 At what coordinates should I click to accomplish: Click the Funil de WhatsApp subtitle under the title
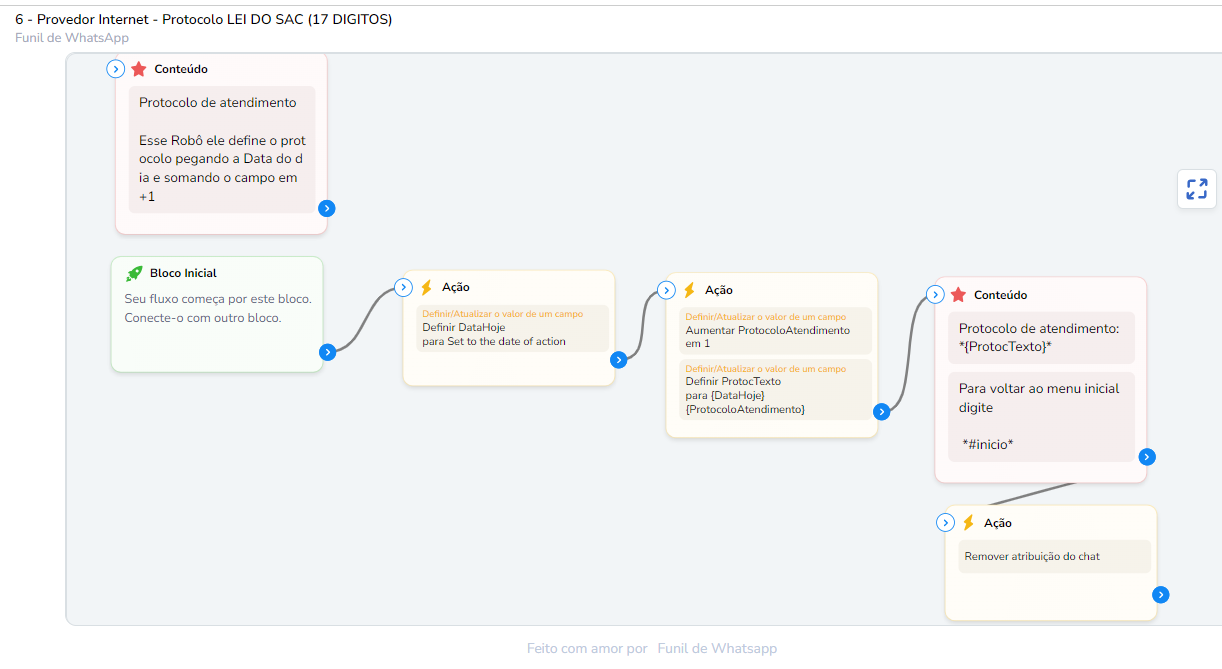tap(72, 38)
